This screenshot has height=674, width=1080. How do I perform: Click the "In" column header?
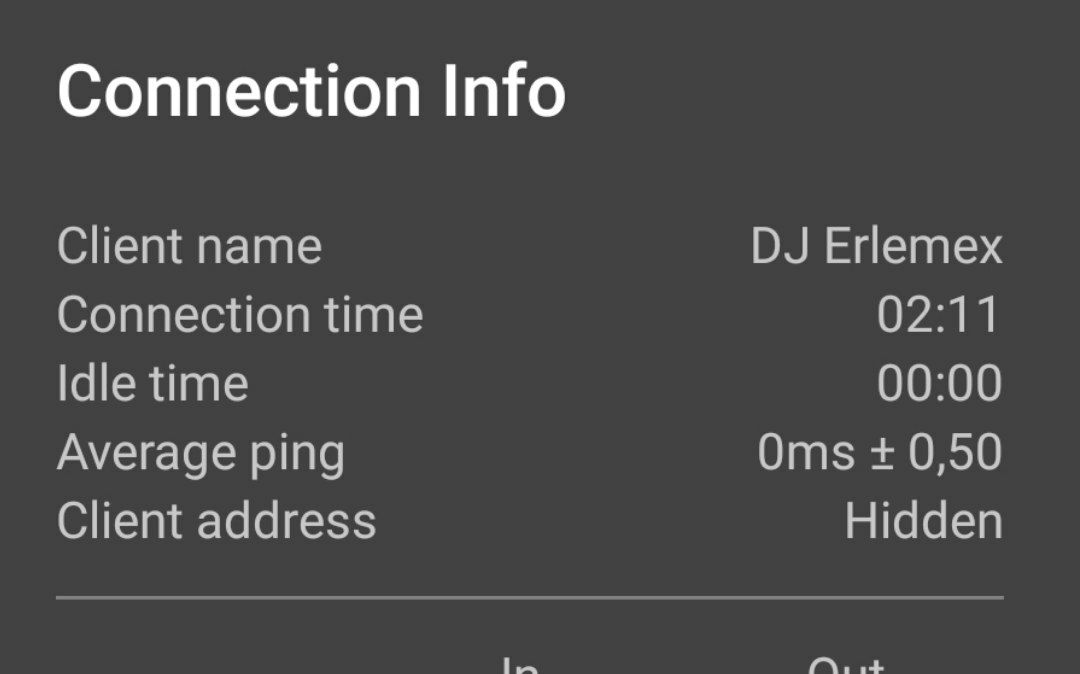(x=519, y=664)
